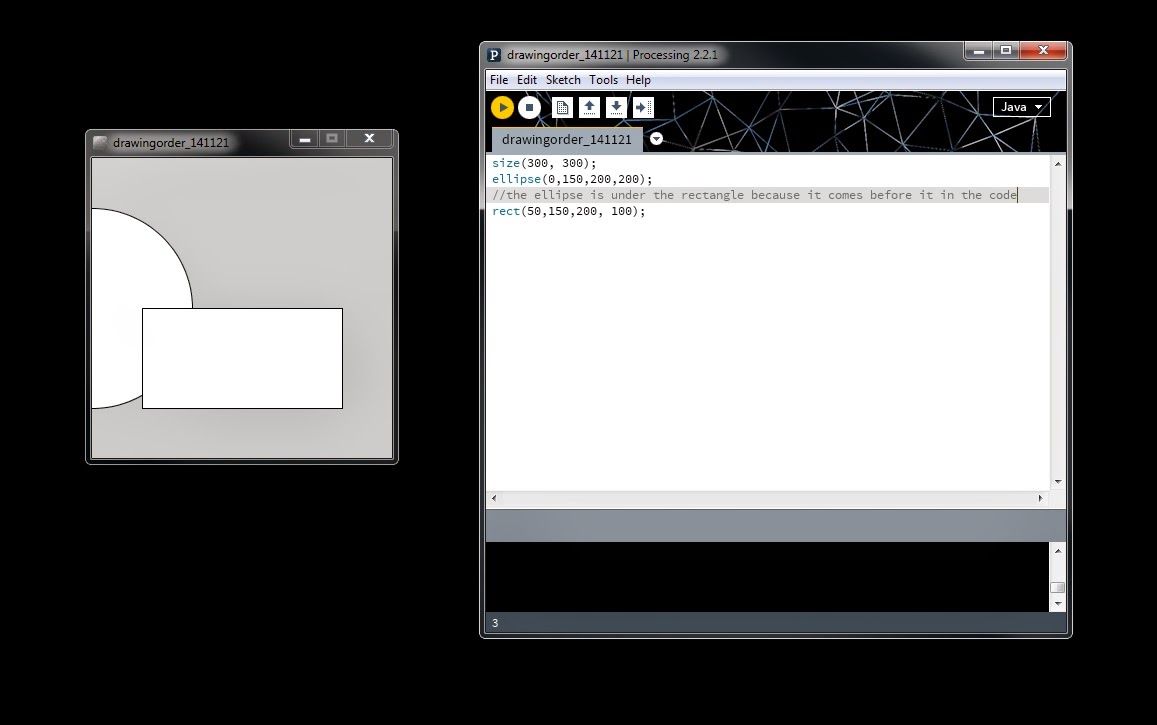Open the File menu

tap(499, 80)
